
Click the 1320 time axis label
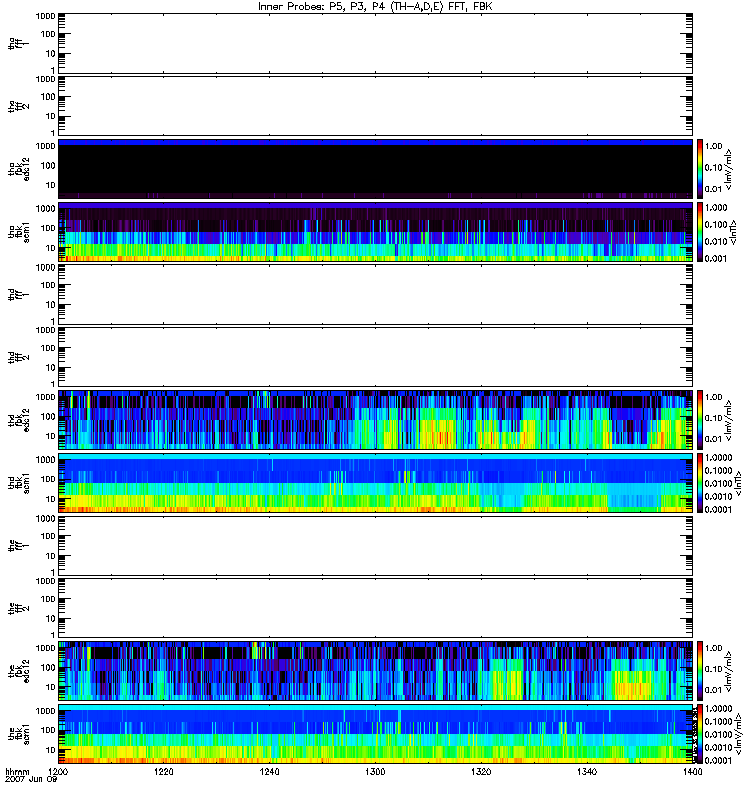[481, 772]
